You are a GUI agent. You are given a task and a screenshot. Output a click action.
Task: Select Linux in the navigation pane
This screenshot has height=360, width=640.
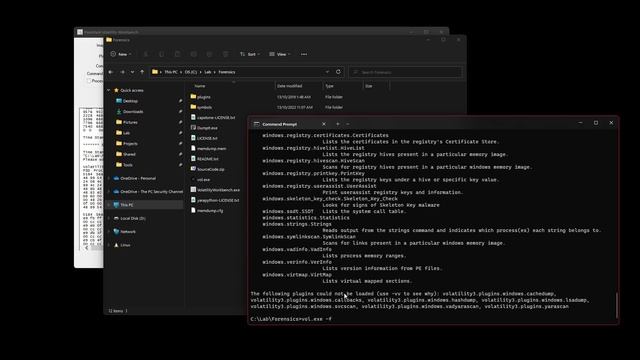tap(125, 245)
